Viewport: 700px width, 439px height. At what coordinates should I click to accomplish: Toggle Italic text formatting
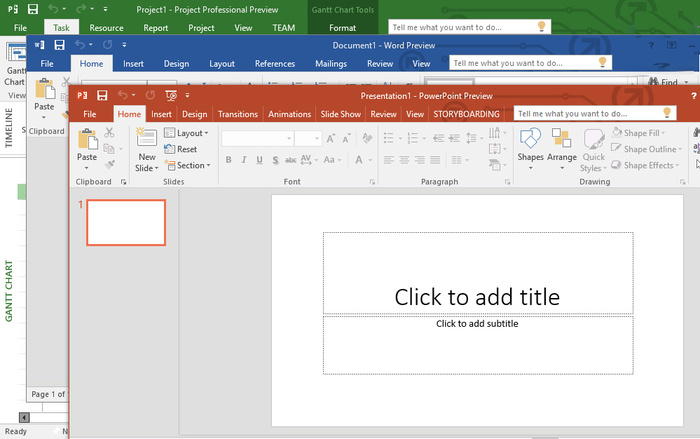click(244, 160)
